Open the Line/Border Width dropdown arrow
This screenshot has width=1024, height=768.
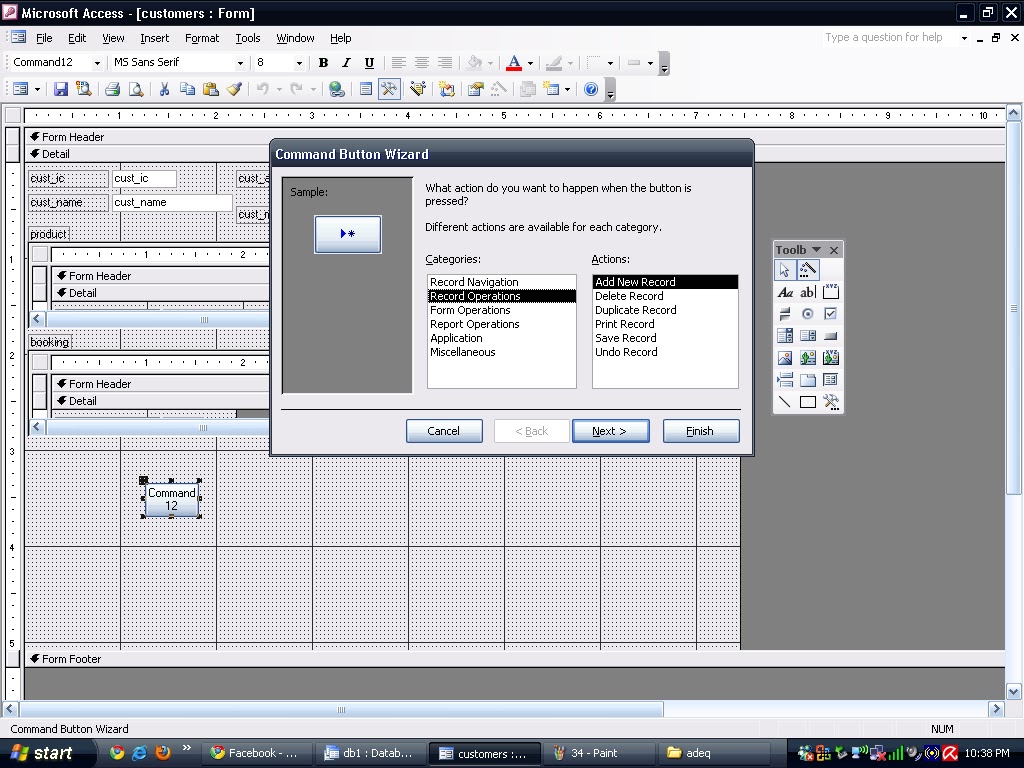(610, 63)
